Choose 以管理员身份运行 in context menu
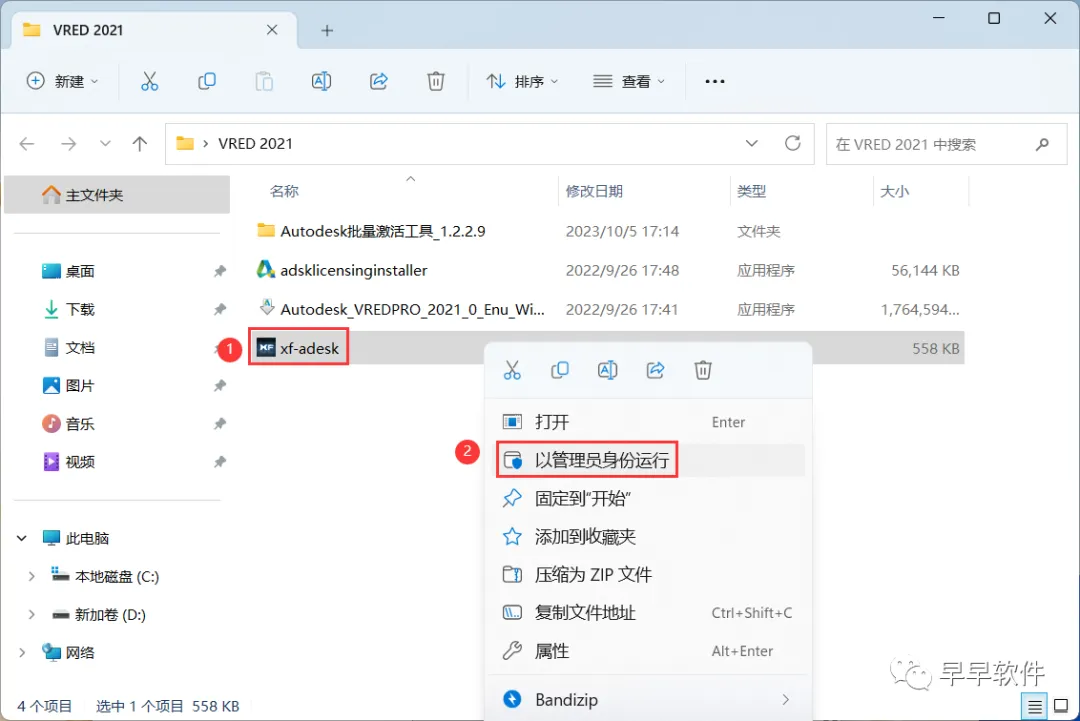 click(647, 460)
